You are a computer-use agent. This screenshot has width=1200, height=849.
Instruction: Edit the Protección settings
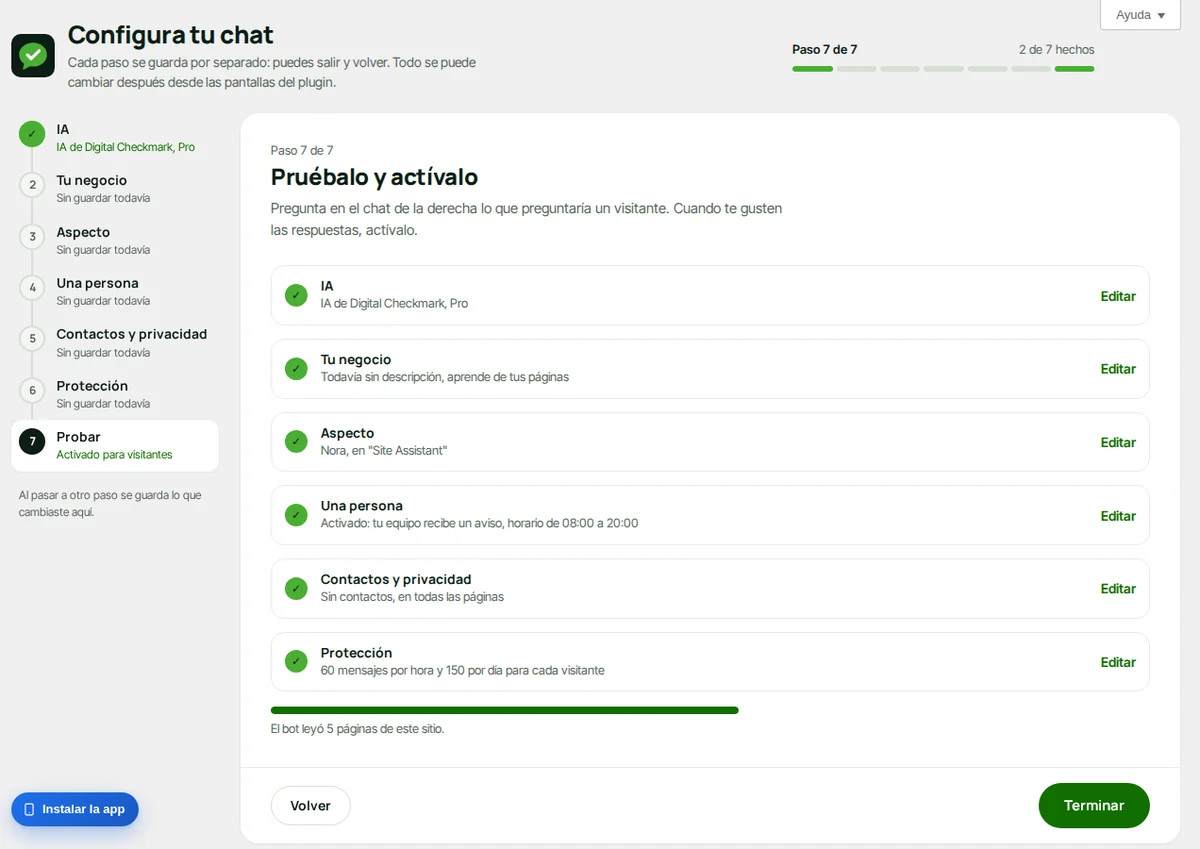(x=1118, y=662)
